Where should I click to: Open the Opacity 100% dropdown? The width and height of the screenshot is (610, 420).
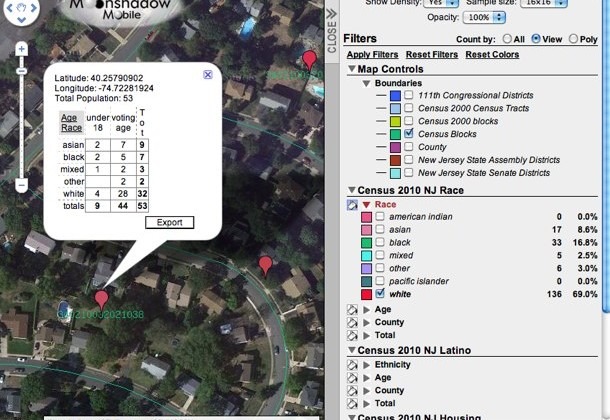[484, 18]
